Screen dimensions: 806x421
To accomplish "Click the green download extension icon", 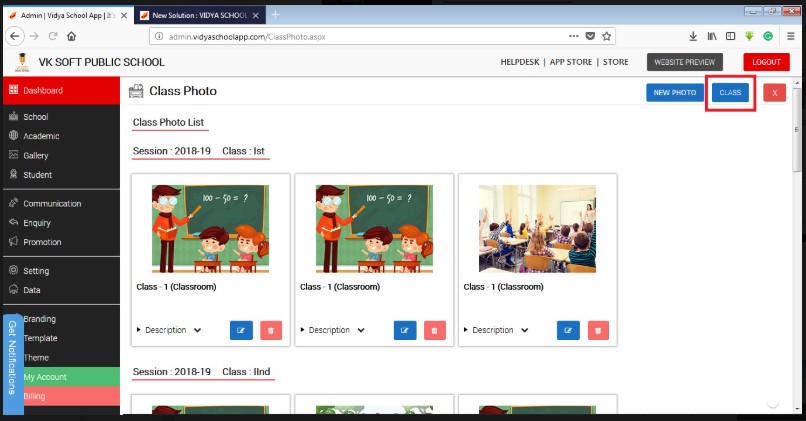I will pyautogui.click(x=749, y=36).
